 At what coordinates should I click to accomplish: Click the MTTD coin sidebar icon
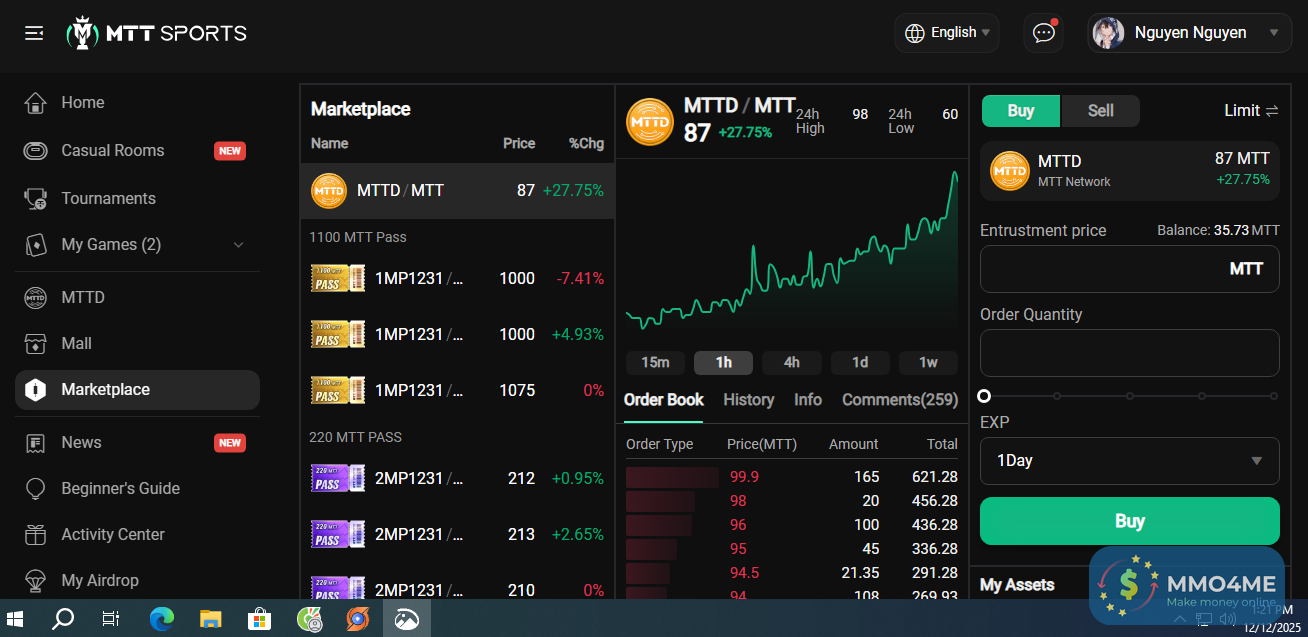coord(36,298)
